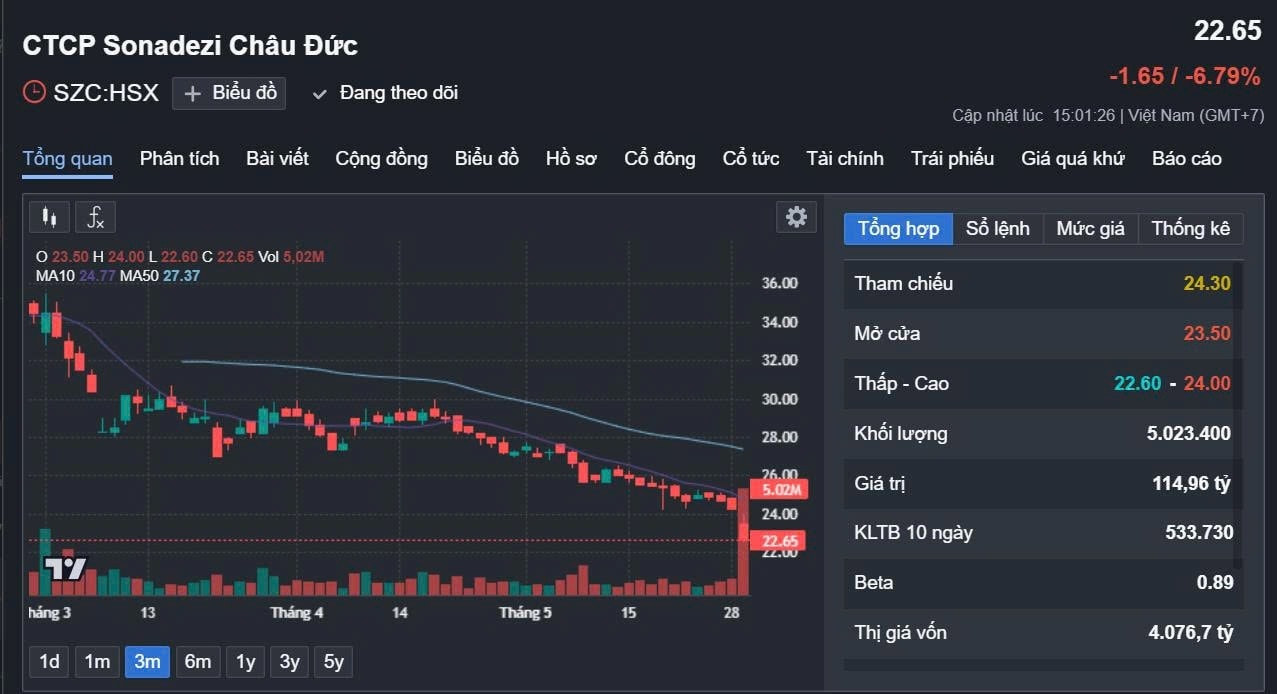Toggle the Đang theo dõi checkmark
This screenshot has width=1277, height=694.
(x=320, y=93)
